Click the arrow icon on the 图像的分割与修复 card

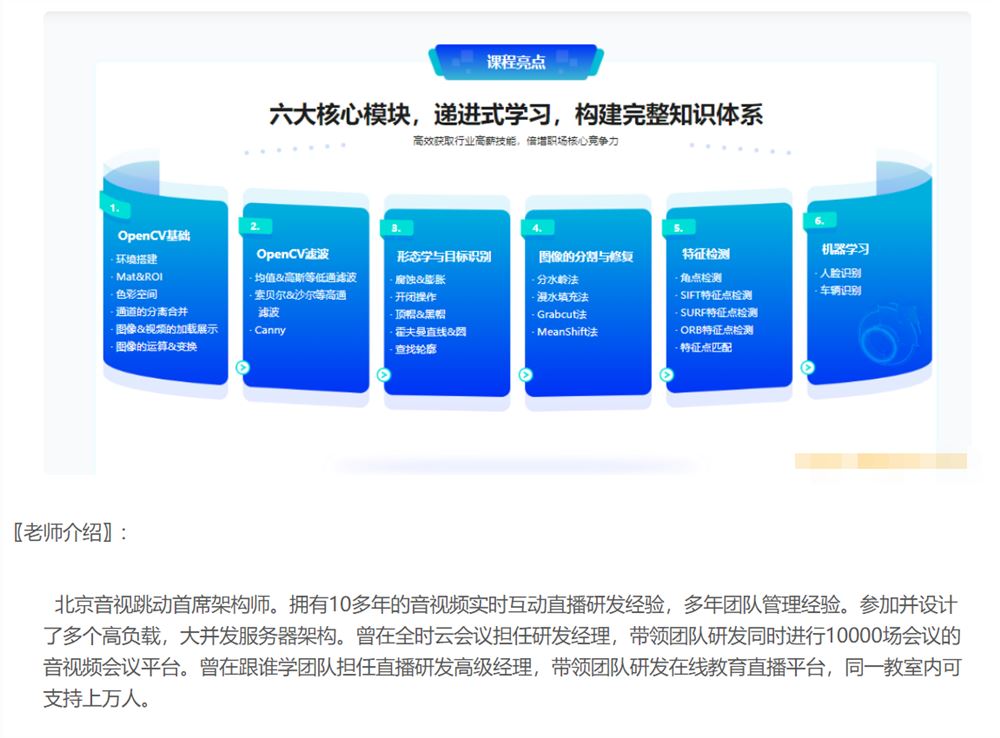click(526, 375)
